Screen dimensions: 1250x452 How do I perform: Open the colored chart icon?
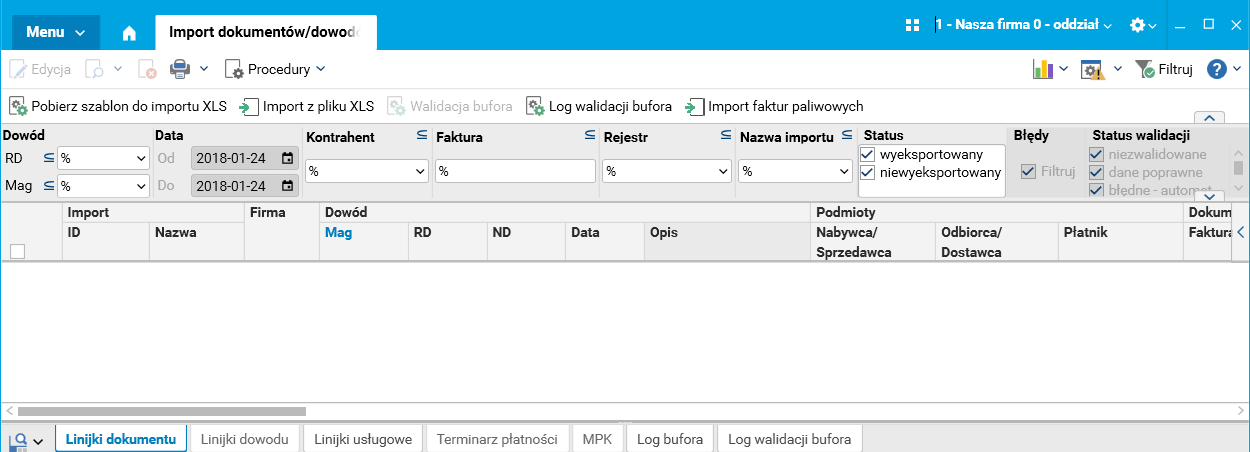1044,69
